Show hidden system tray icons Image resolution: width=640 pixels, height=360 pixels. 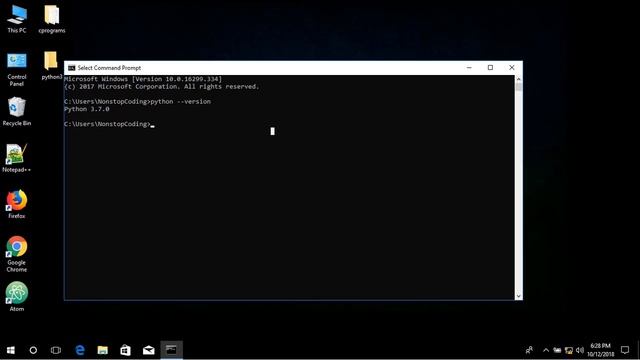pos(546,350)
